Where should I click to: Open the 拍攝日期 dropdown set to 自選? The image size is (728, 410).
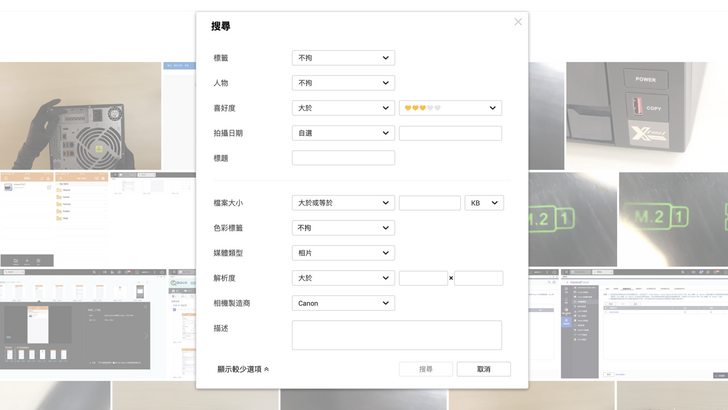click(343, 133)
